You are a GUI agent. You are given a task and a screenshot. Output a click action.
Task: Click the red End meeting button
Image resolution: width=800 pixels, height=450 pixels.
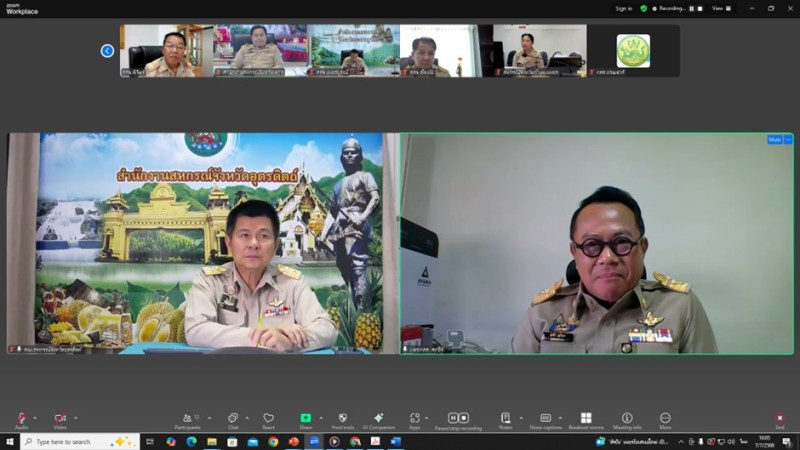(780, 420)
